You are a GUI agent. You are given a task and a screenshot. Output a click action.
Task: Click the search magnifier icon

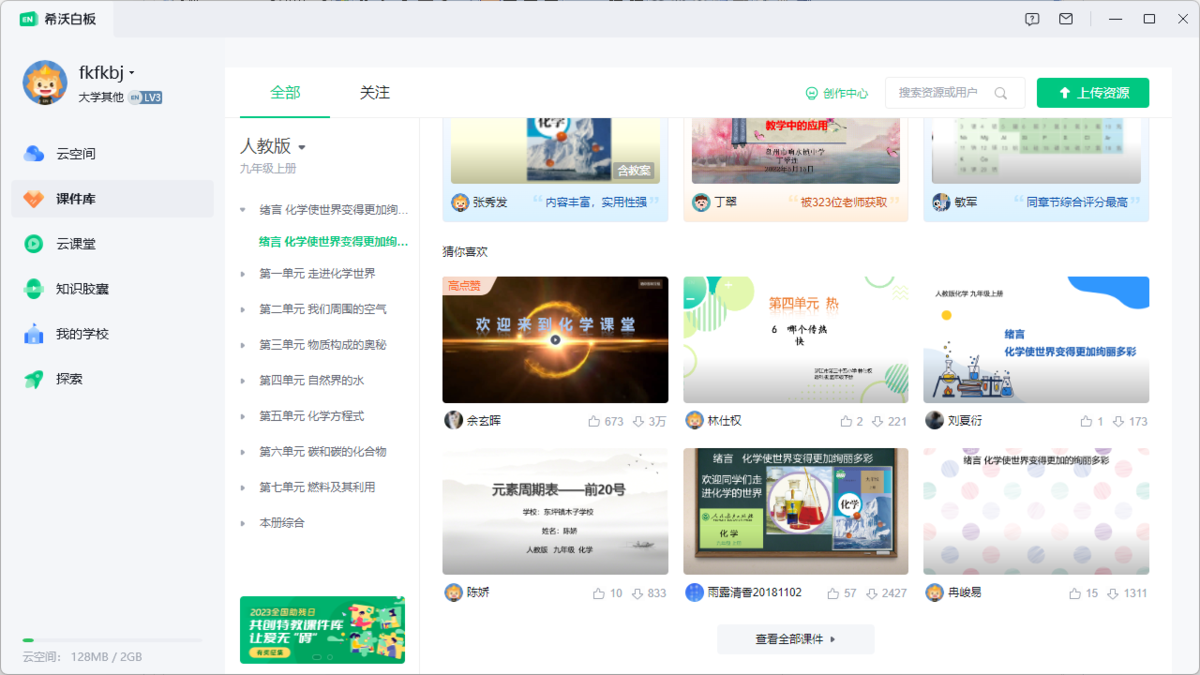tap(1001, 92)
